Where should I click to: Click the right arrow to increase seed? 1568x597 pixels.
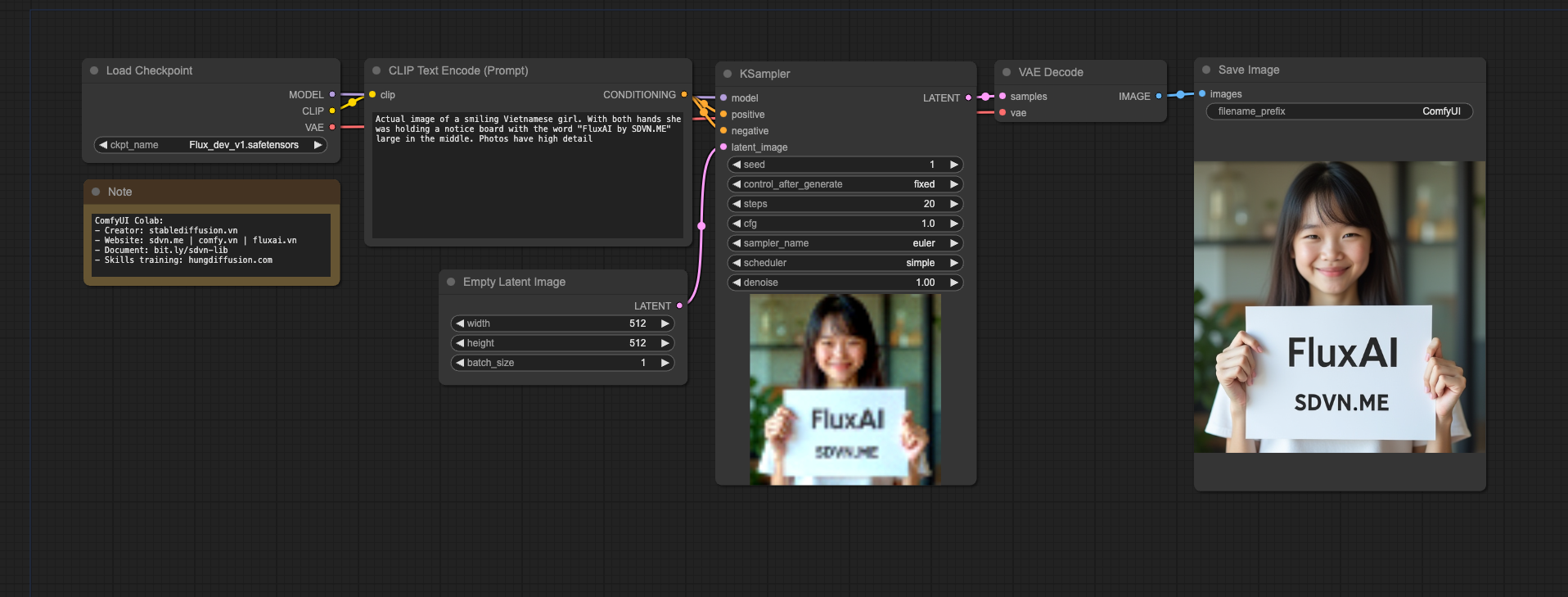pyautogui.click(x=953, y=165)
